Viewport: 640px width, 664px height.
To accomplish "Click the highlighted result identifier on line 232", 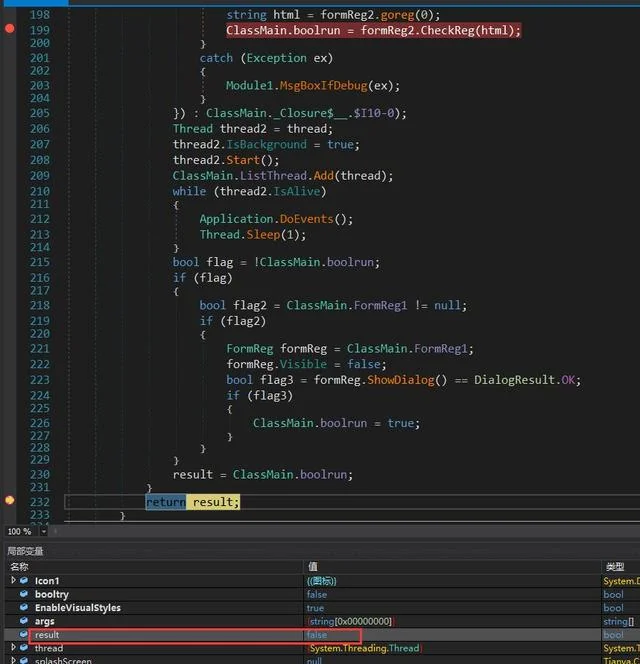I will click(213, 502).
